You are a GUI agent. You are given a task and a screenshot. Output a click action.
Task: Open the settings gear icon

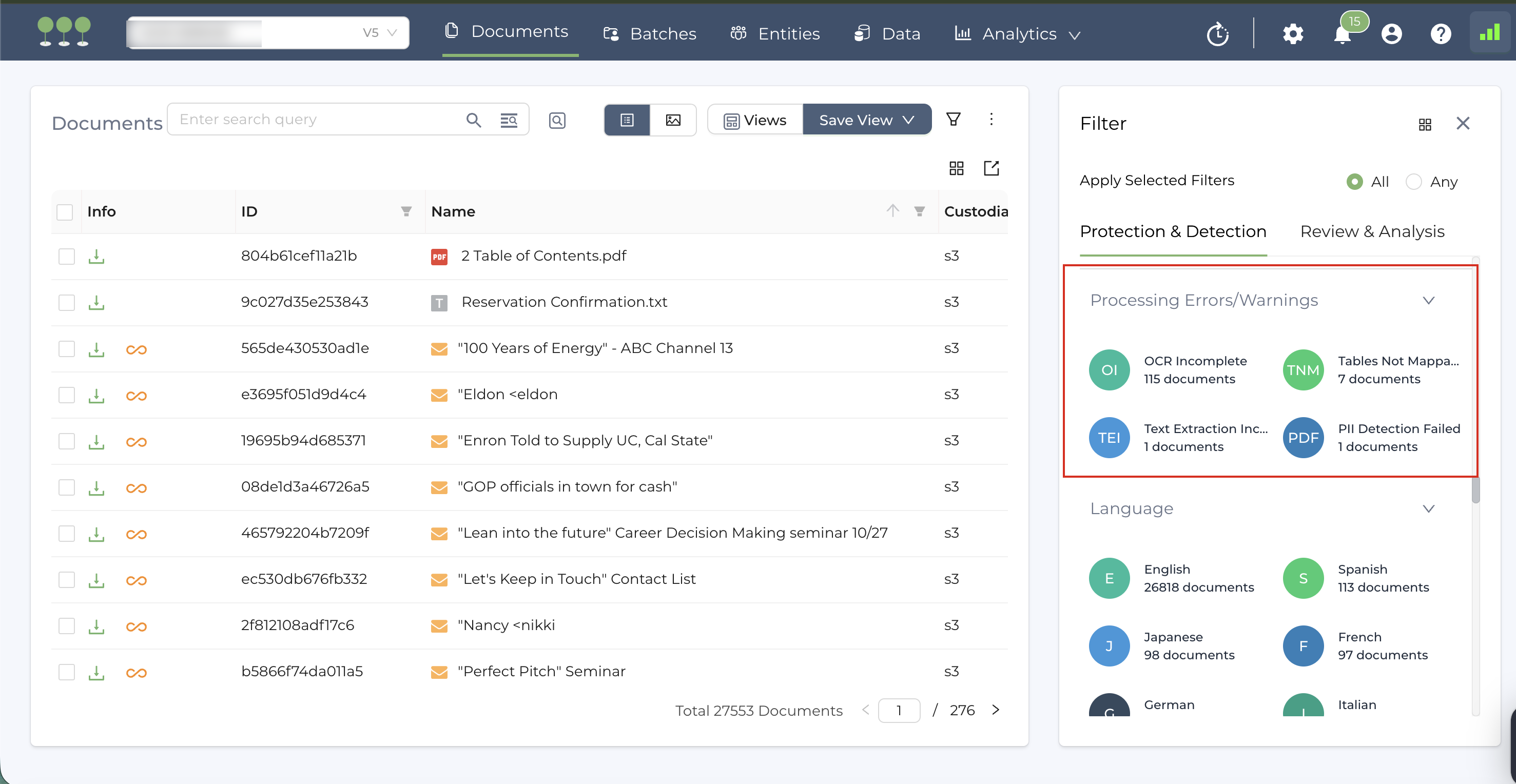click(x=1292, y=34)
